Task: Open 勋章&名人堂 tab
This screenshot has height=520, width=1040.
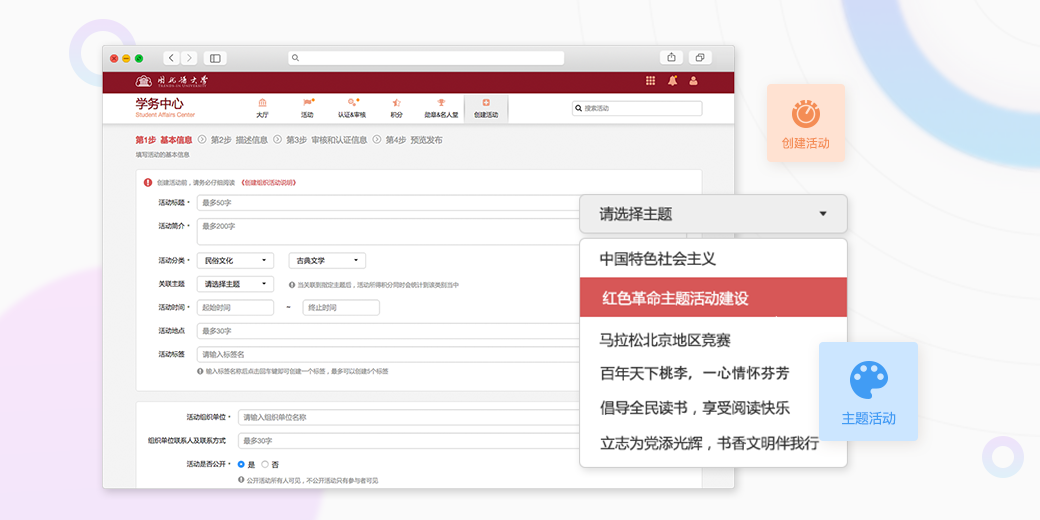Action: 441,108
